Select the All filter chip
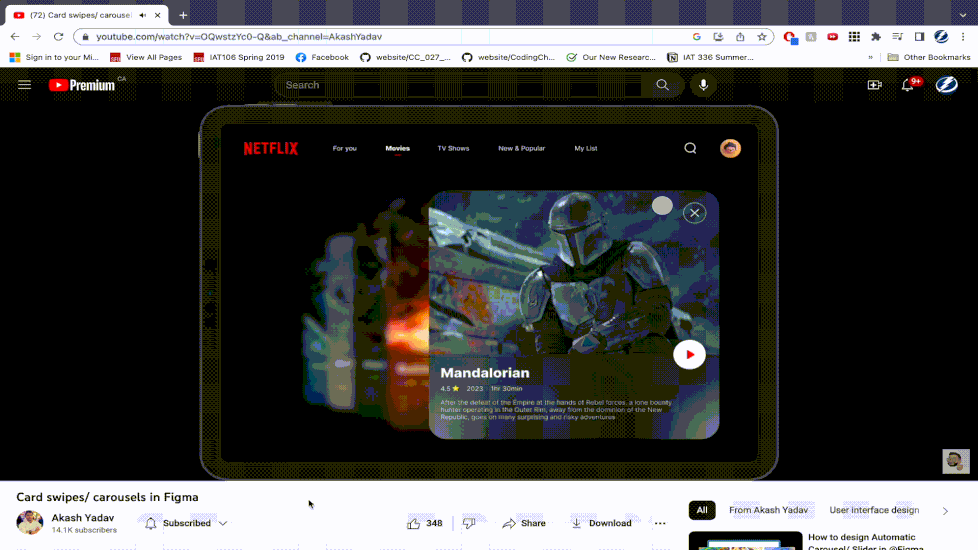Viewport: 978px width, 550px height. tap(702, 510)
